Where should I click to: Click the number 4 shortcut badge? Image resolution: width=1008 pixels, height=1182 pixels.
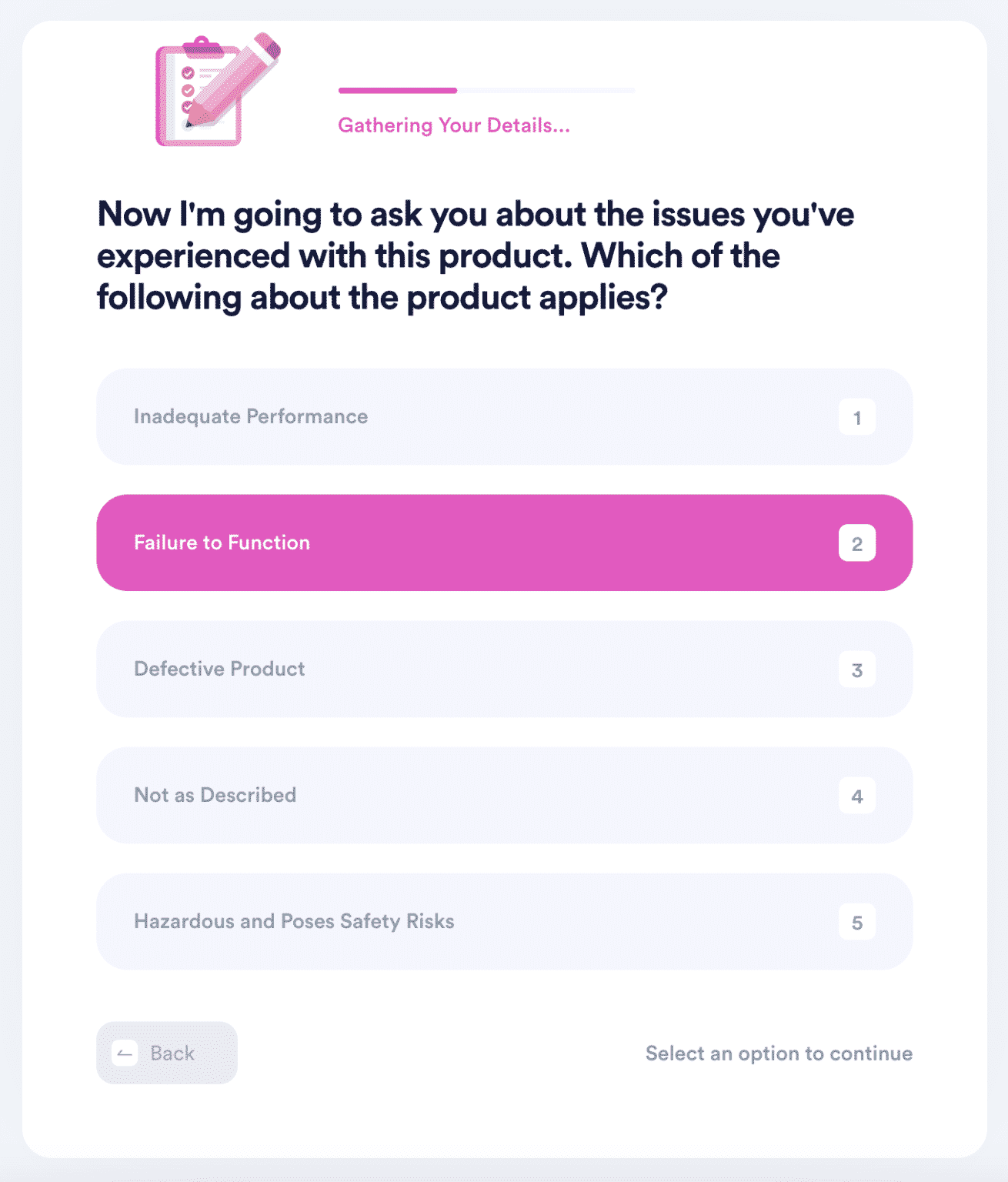(x=856, y=796)
